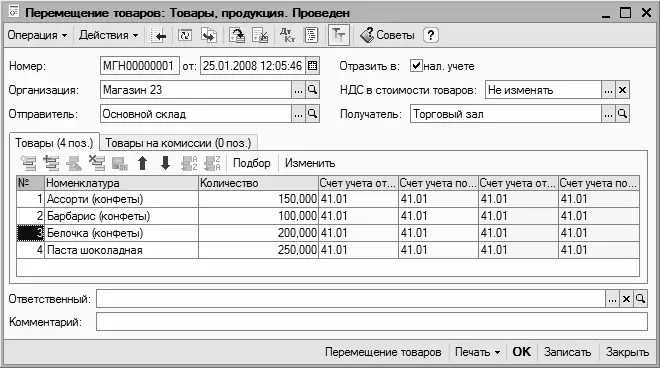
Task: Click the add new row icon
Action: pyautogui.click(x=29, y=163)
